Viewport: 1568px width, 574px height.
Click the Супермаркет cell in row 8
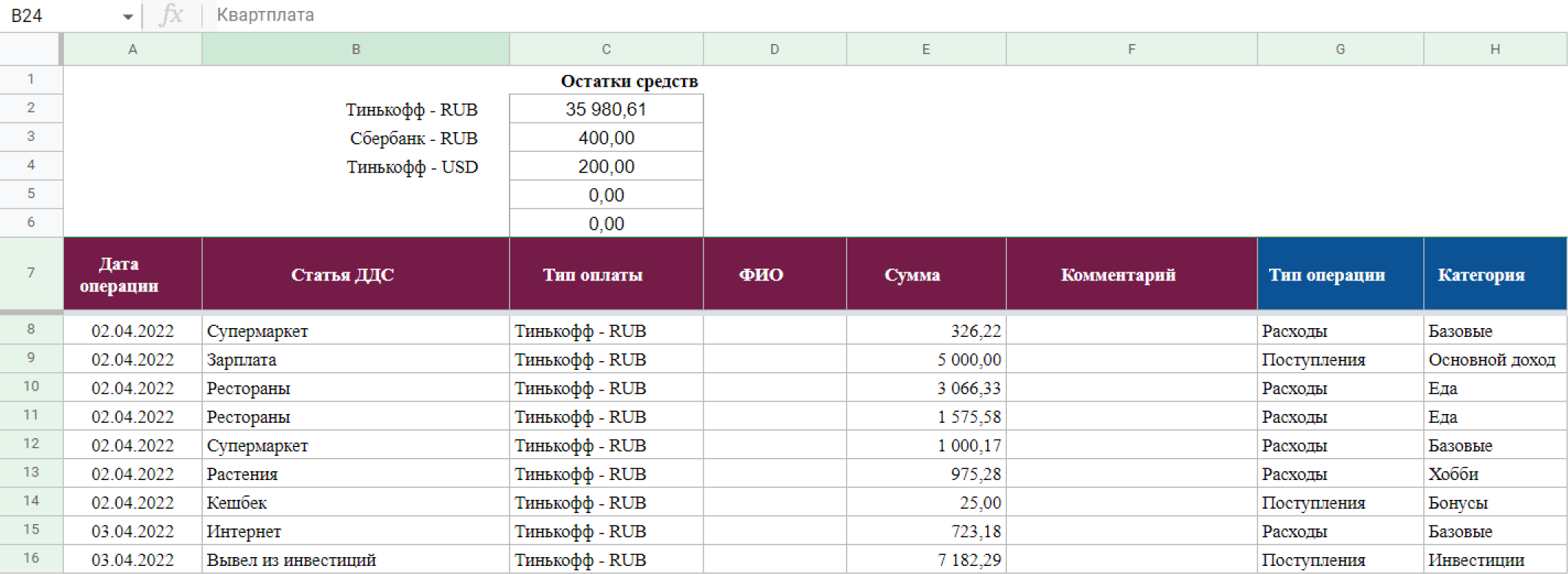coord(355,330)
